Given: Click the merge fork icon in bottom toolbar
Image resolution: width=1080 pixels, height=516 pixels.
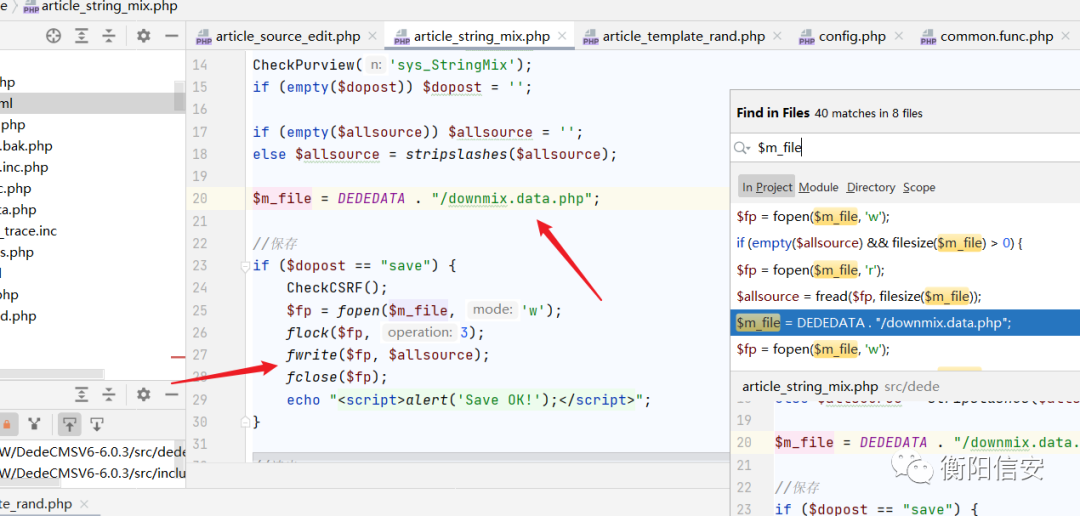Looking at the screenshot, I should 34,424.
